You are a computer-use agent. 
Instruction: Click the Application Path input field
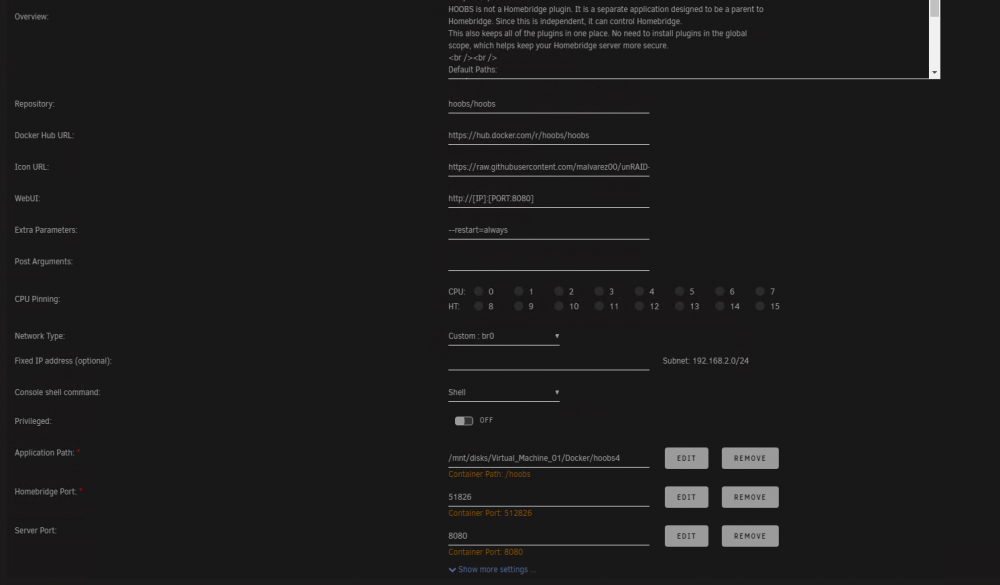[548, 458]
